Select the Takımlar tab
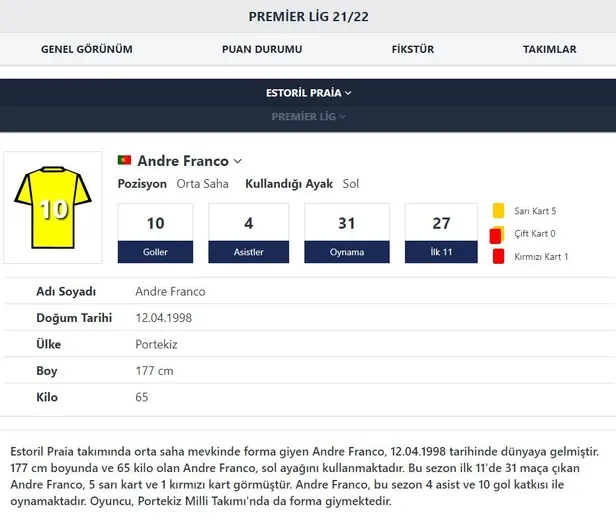The image size is (616, 519). (549, 49)
